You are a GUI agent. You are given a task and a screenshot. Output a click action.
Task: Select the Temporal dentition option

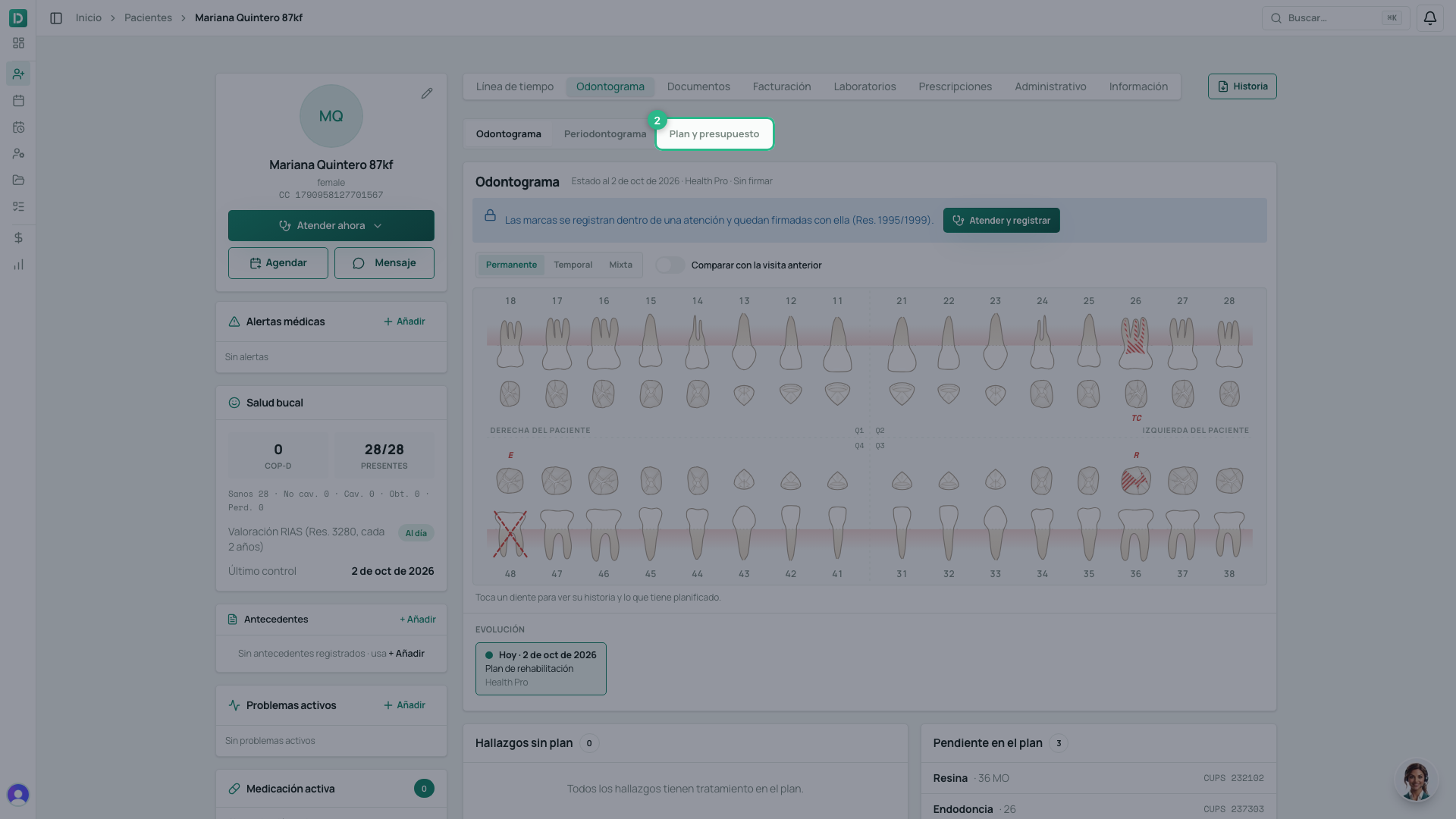(573, 265)
